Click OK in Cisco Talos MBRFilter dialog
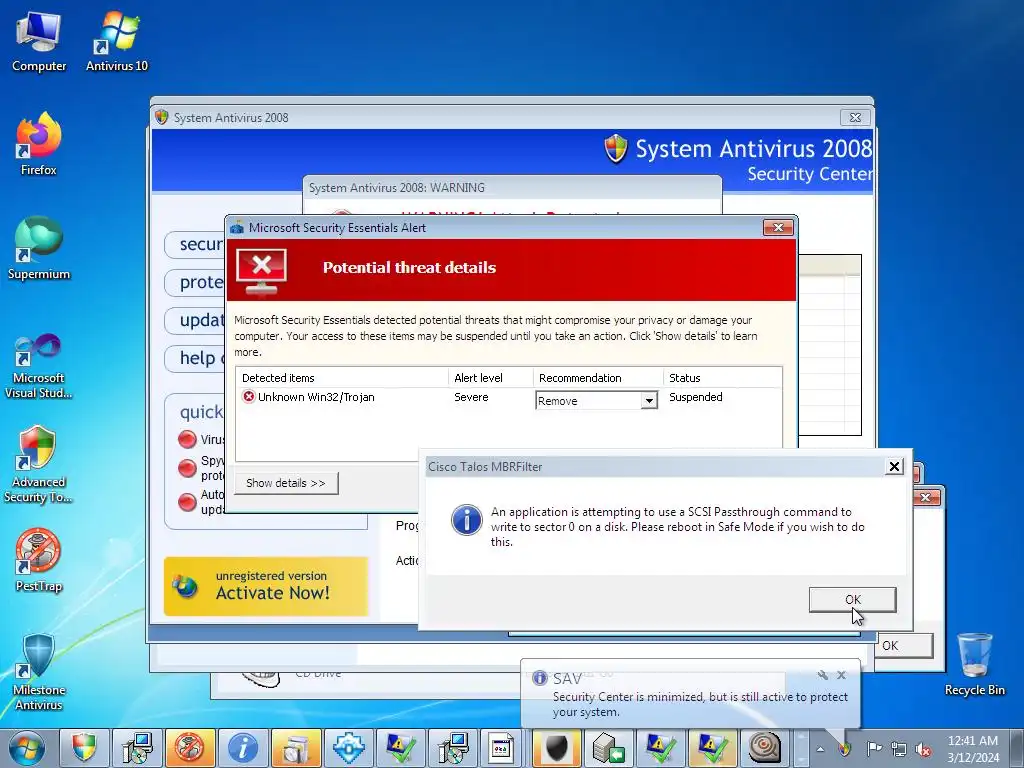The height and width of the screenshot is (768, 1024). tap(852, 600)
